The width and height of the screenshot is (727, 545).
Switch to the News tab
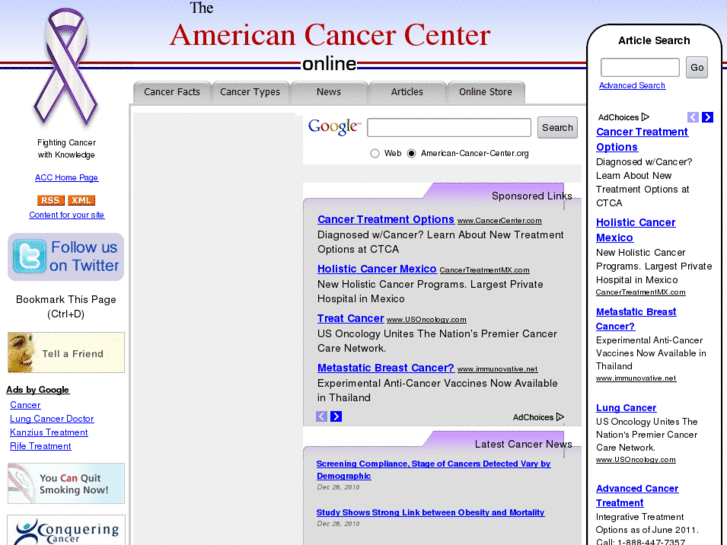[329, 92]
